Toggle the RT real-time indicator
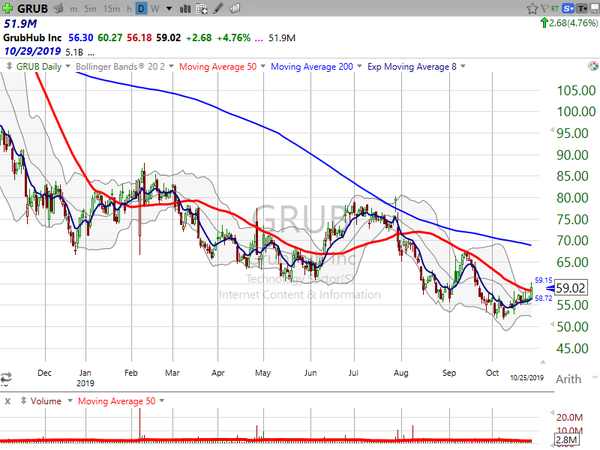 tap(555, 8)
